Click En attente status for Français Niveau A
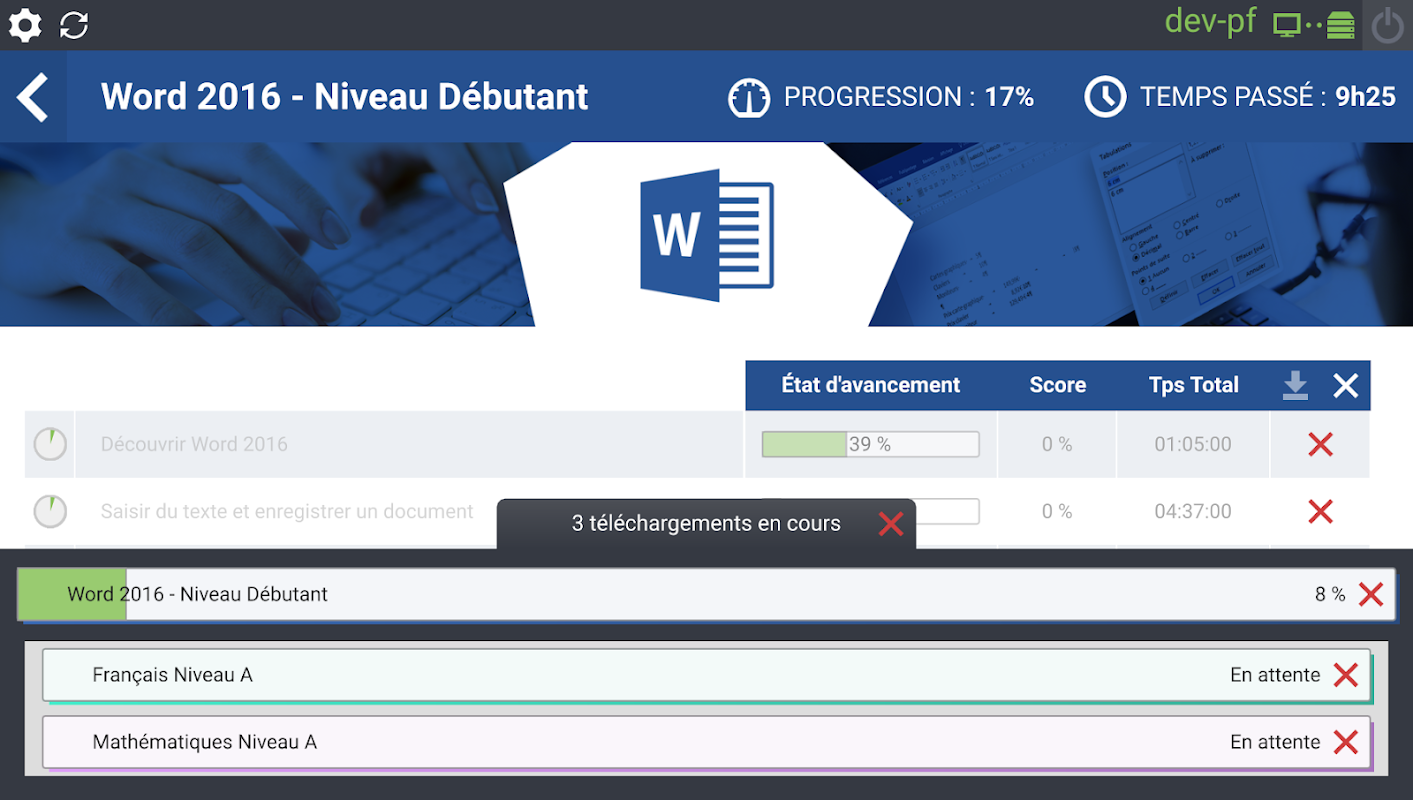1413x800 pixels. (x=1275, y=675)
